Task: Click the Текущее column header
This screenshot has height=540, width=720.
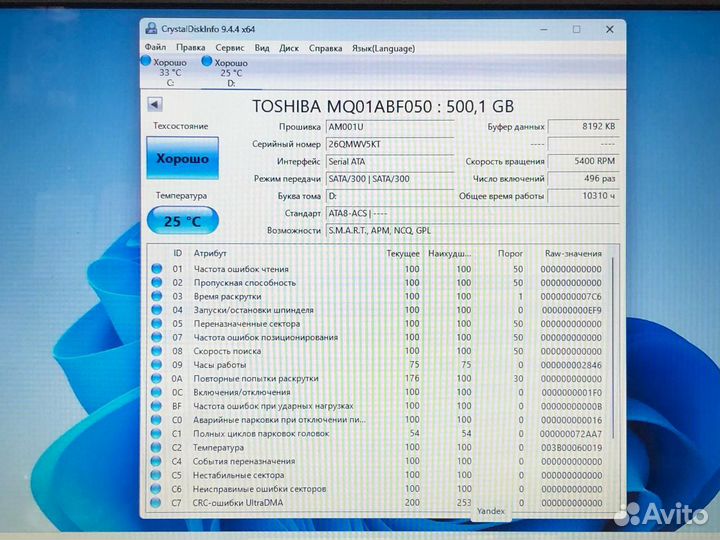Action: tap(403, 253)
